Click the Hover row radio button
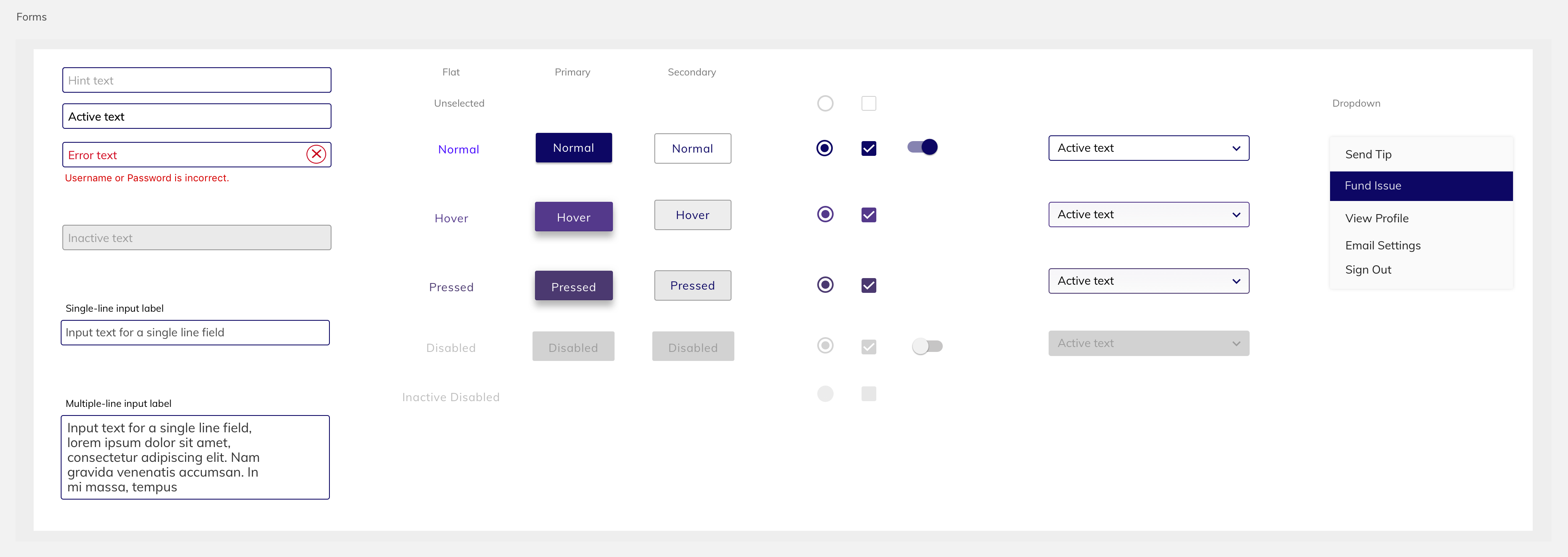The height and width of the screenshot is (557, 1568). pos(825,214)
